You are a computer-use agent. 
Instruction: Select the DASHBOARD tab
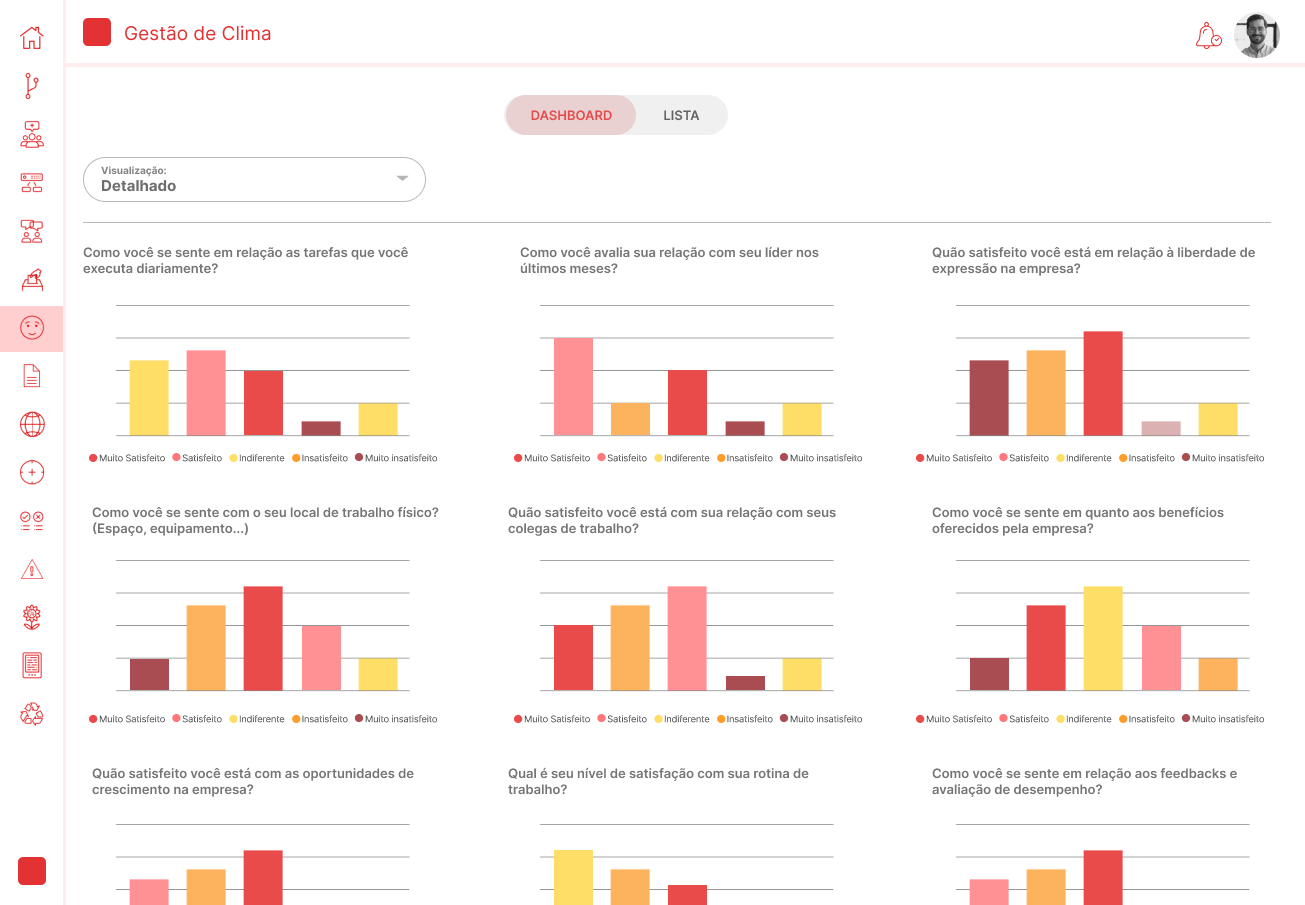point(571,115)
